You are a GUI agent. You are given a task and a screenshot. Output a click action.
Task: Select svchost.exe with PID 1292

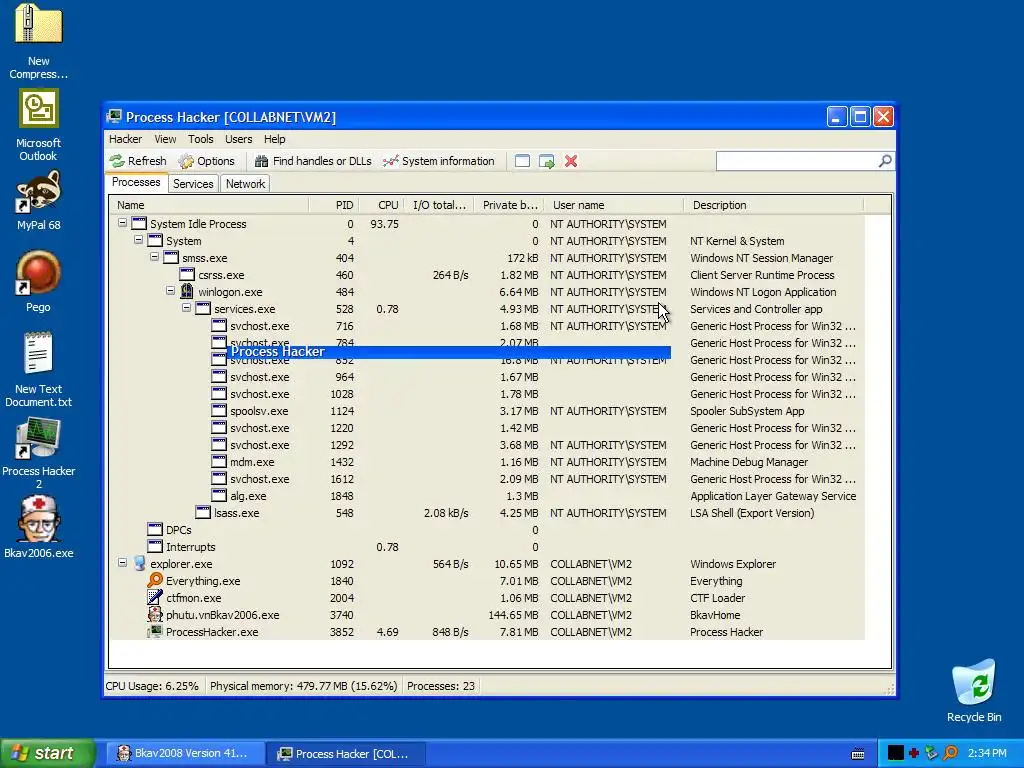coord(487,445)
